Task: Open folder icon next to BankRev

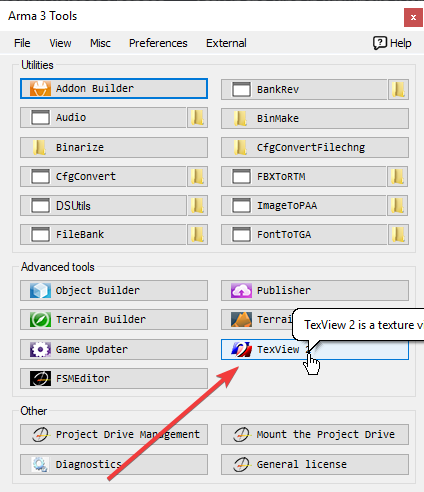Action: (x=398, y=89)
